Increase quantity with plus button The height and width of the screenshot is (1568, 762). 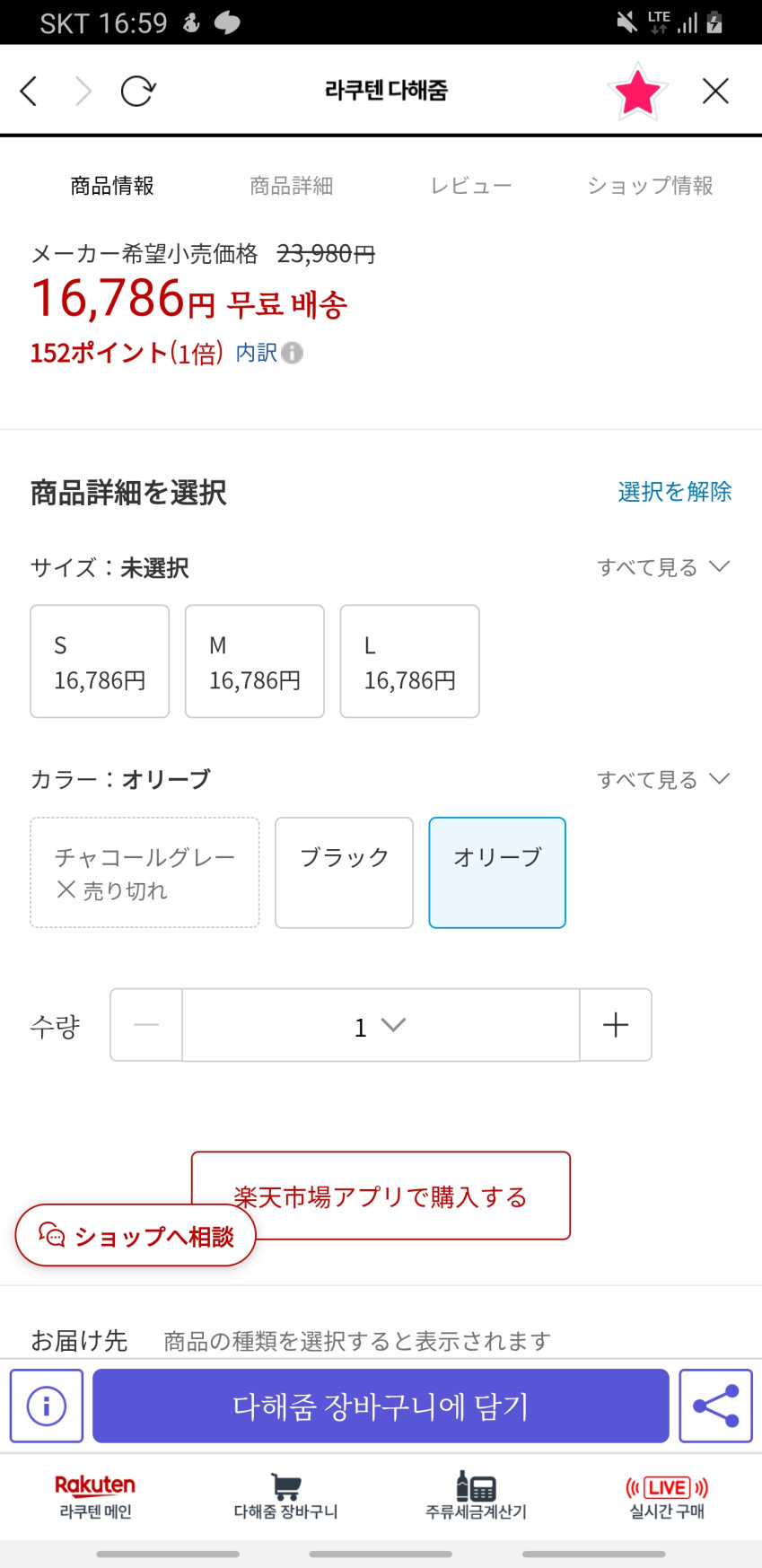point(616,1025)
